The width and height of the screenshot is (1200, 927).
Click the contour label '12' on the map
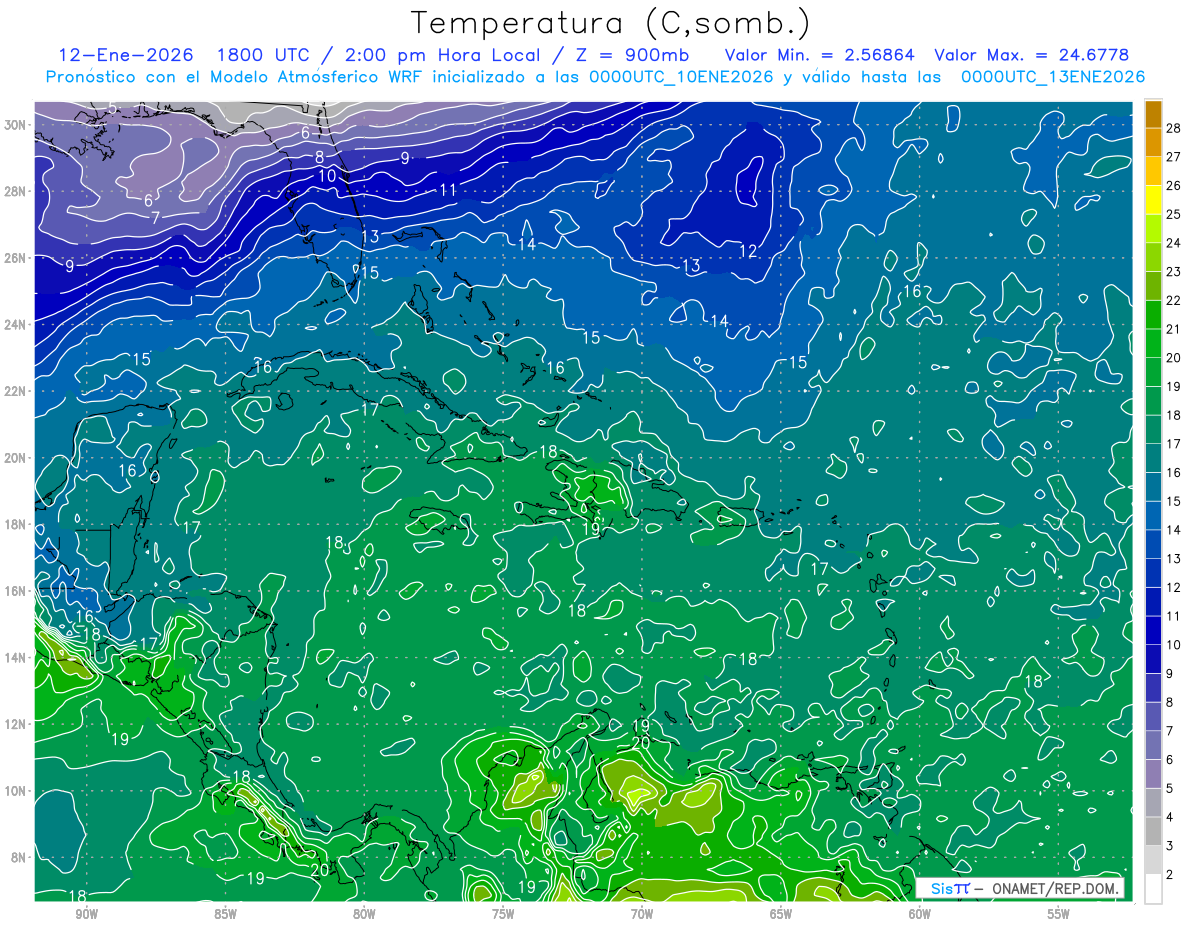748,251
